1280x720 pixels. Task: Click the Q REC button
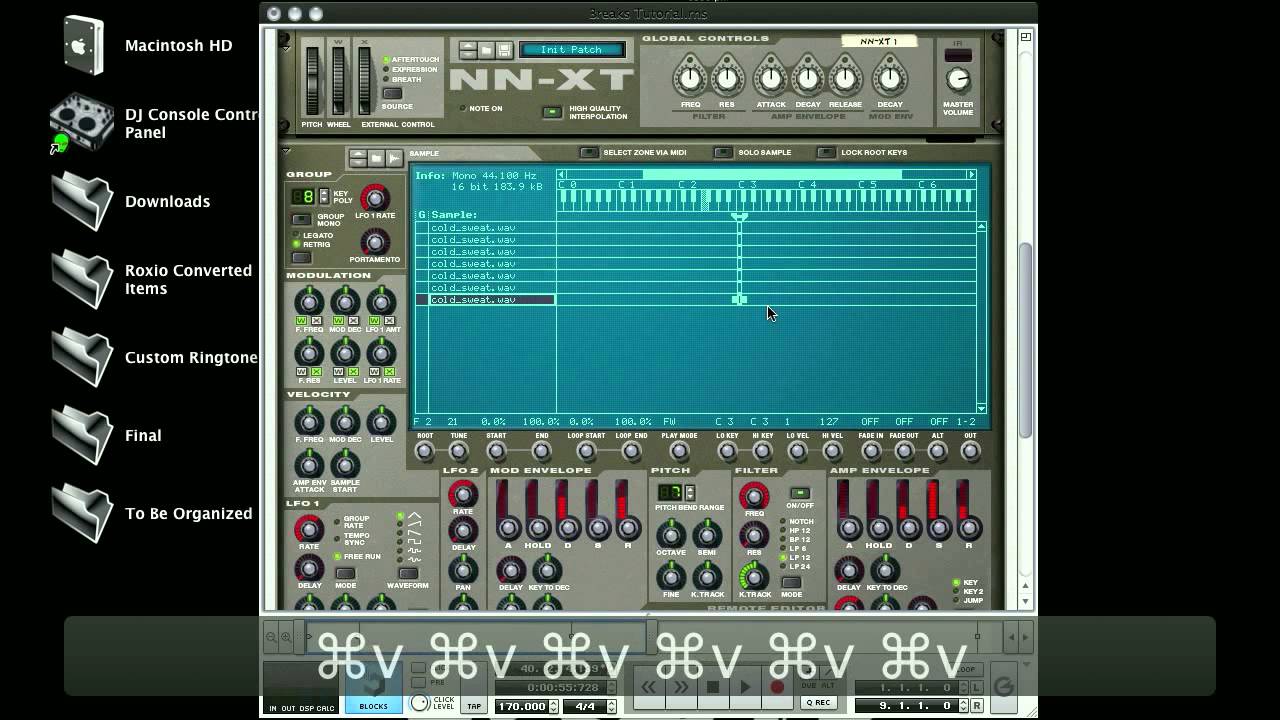(x=818, y=702)
